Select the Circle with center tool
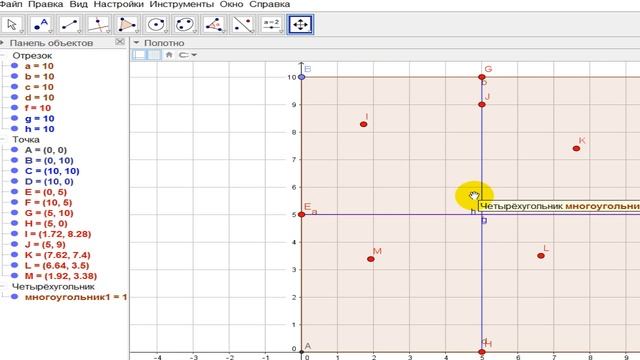The height and width of the screenshot is (360, 640). click(x=156, y=24)
